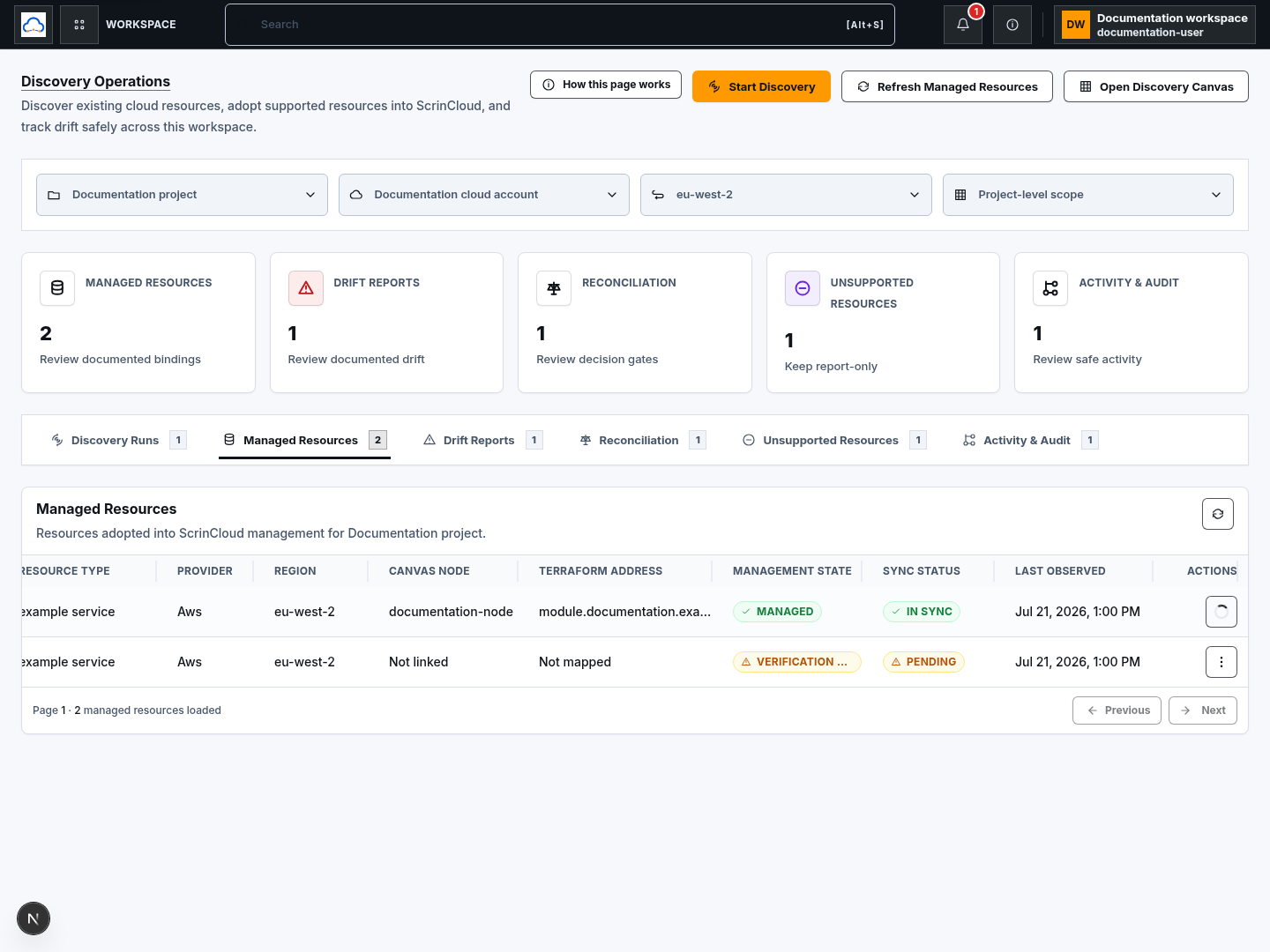Expand the Documentation project dropdown
Viewport: 1270px width, 952px height.
182,195
